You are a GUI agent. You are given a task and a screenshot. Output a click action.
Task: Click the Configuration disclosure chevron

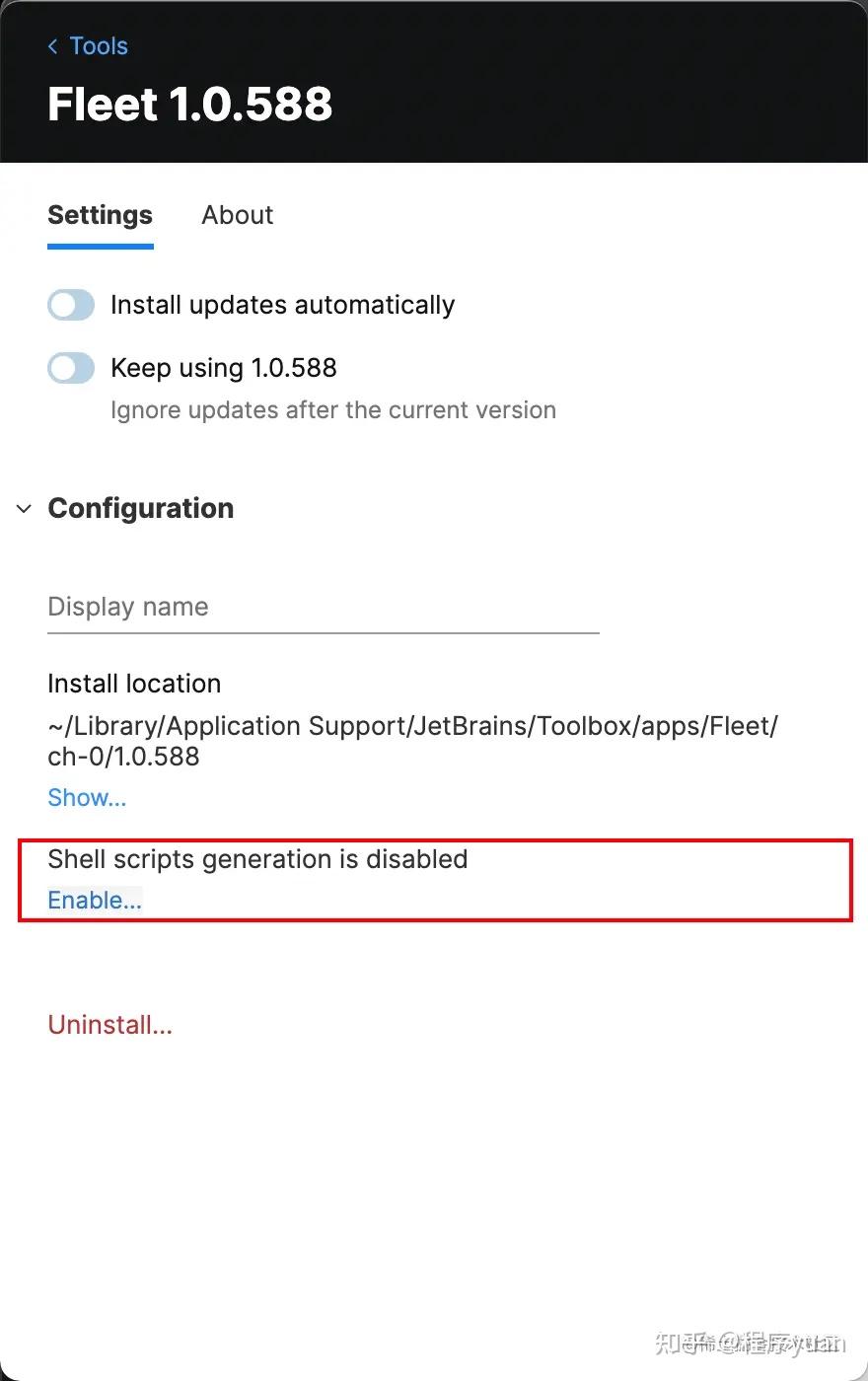click(23, 508)
